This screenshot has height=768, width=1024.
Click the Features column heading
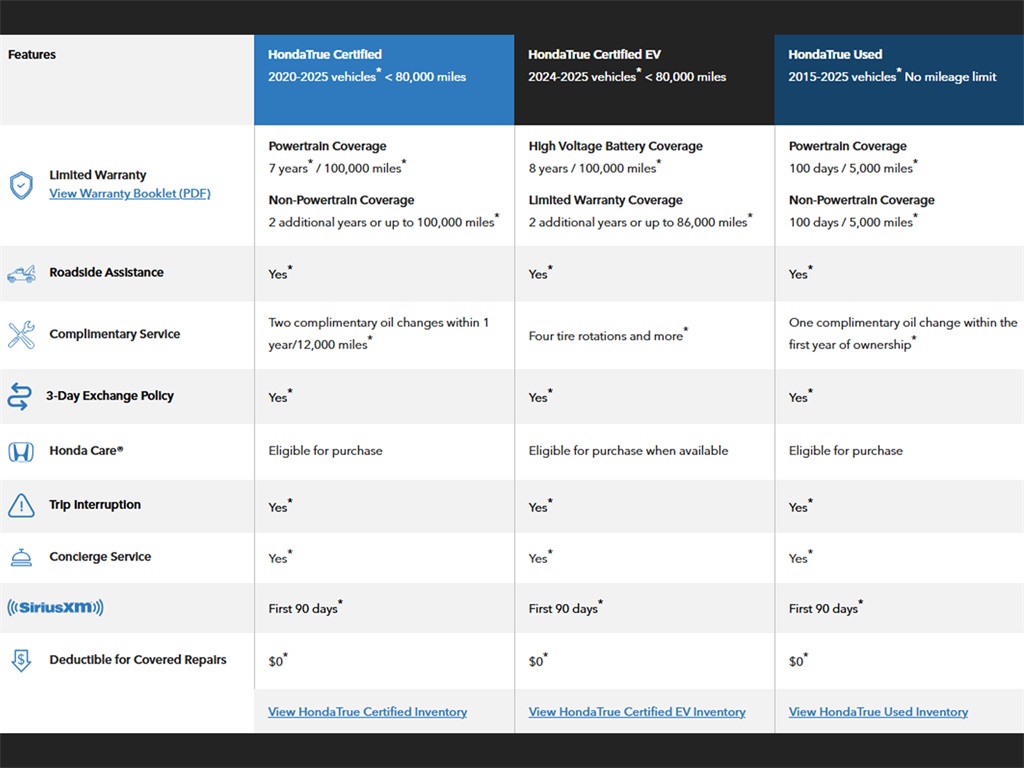[x=32, y=55]
